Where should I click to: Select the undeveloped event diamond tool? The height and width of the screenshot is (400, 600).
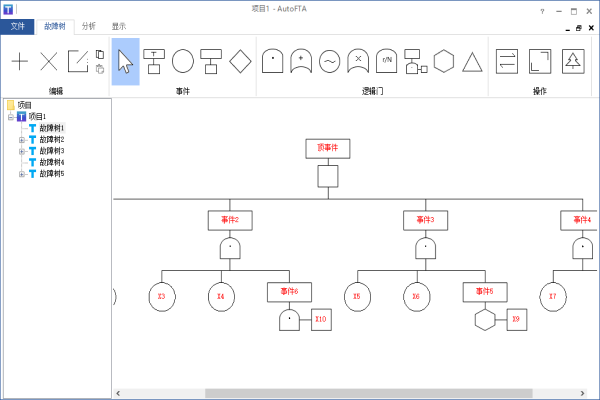coord(240,61)
